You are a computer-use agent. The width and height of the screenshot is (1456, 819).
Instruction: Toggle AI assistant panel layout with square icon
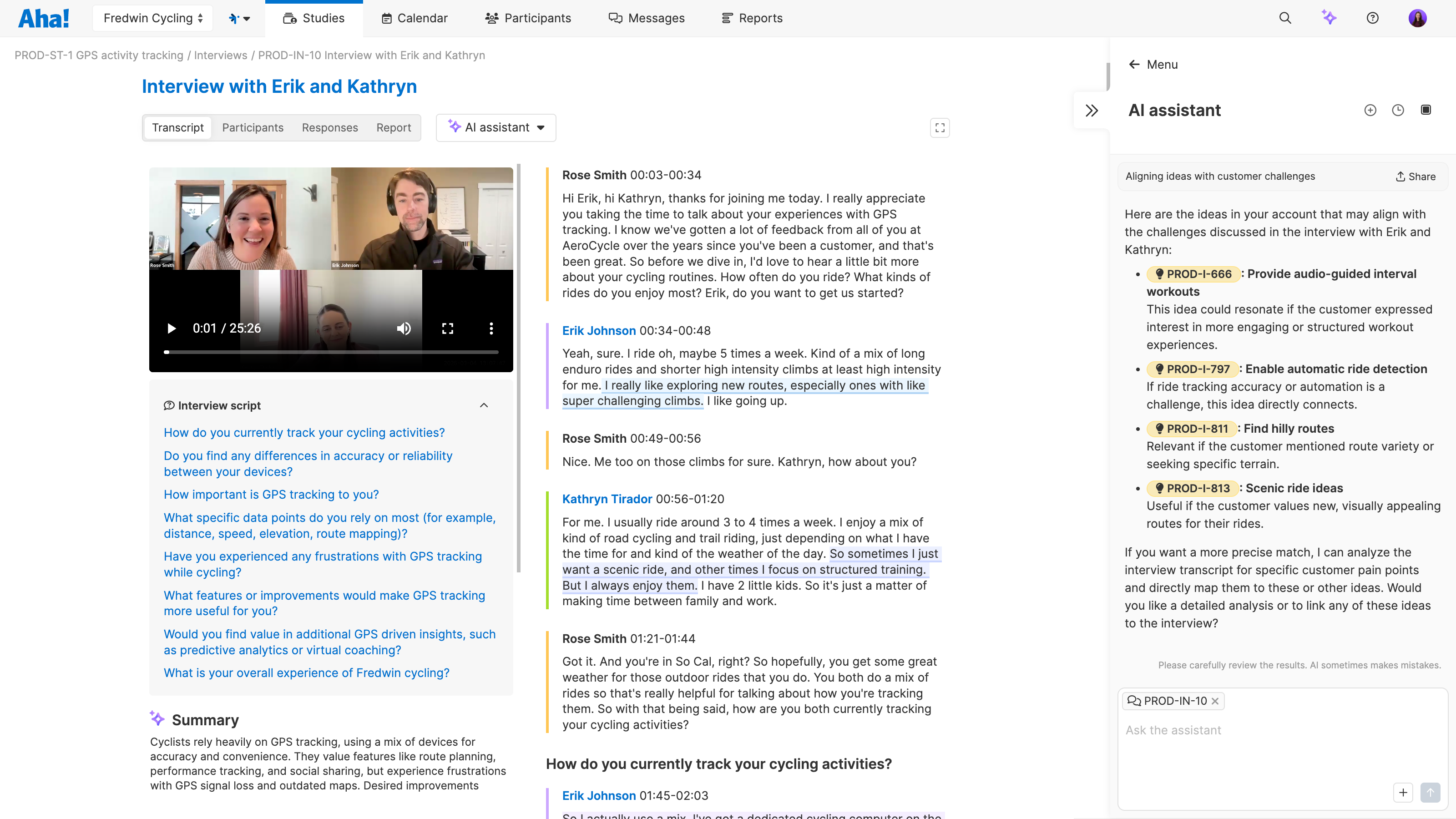point(1426,110)
